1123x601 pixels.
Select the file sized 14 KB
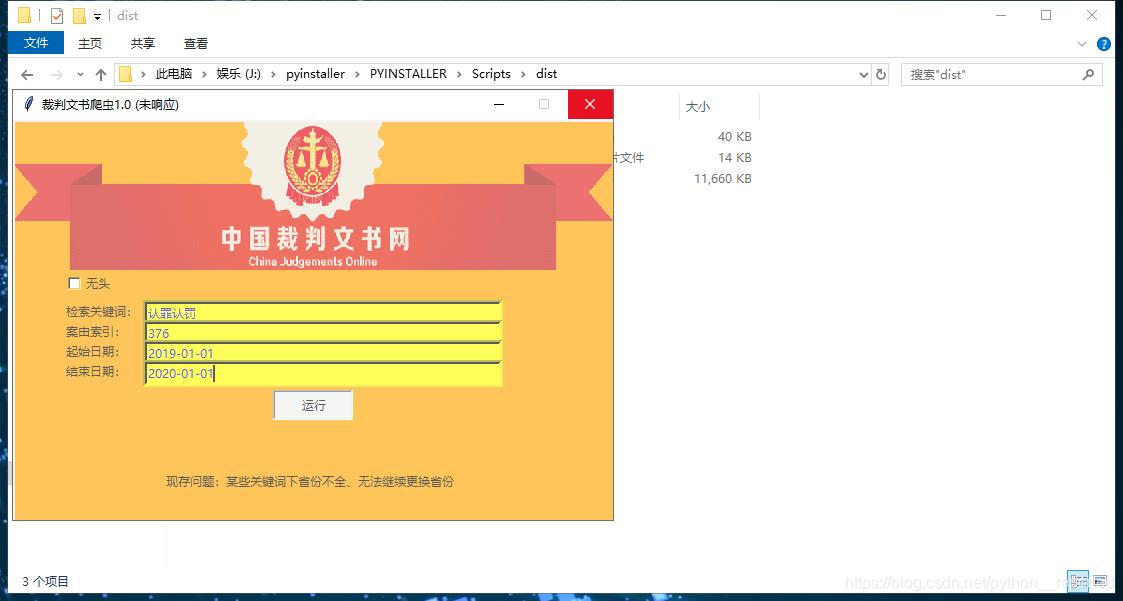(x=734, y=158)
